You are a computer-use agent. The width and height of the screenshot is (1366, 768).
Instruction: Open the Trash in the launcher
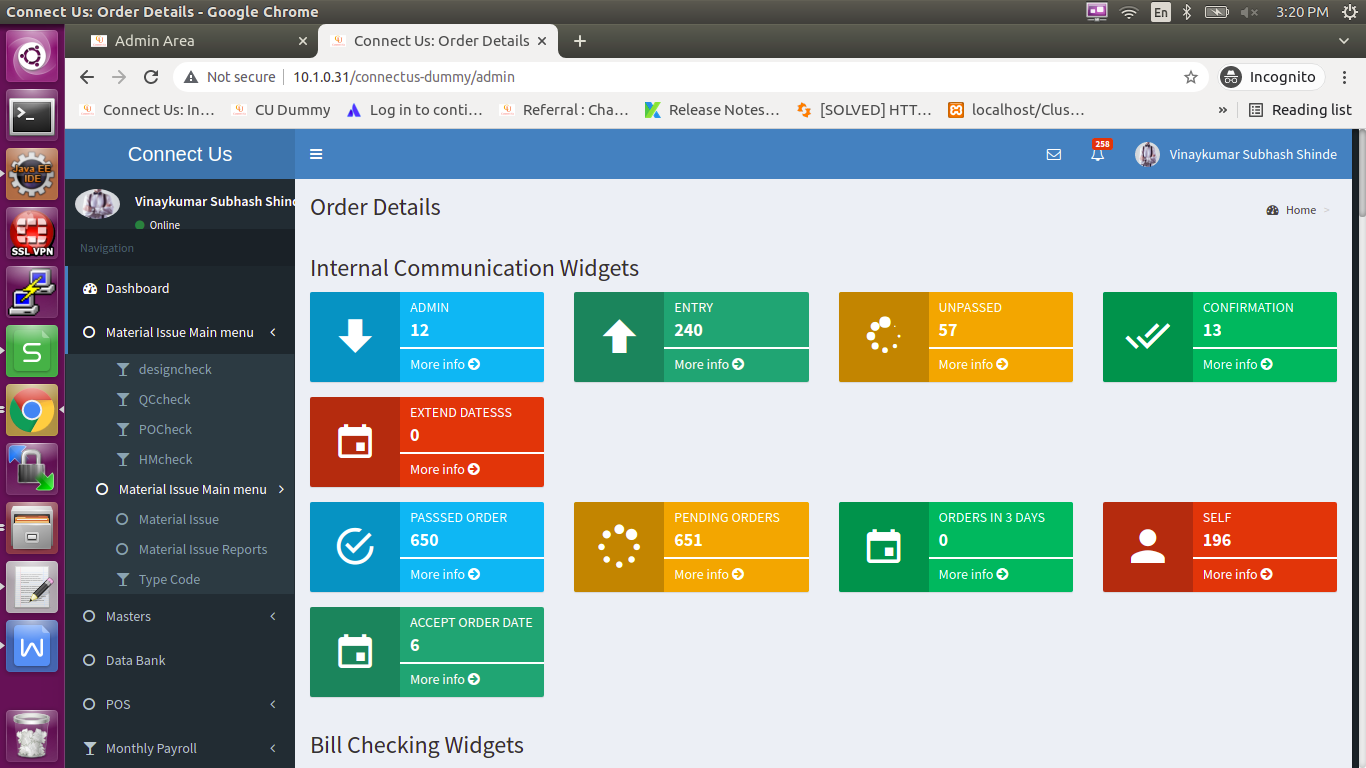(x=32, y=736)
